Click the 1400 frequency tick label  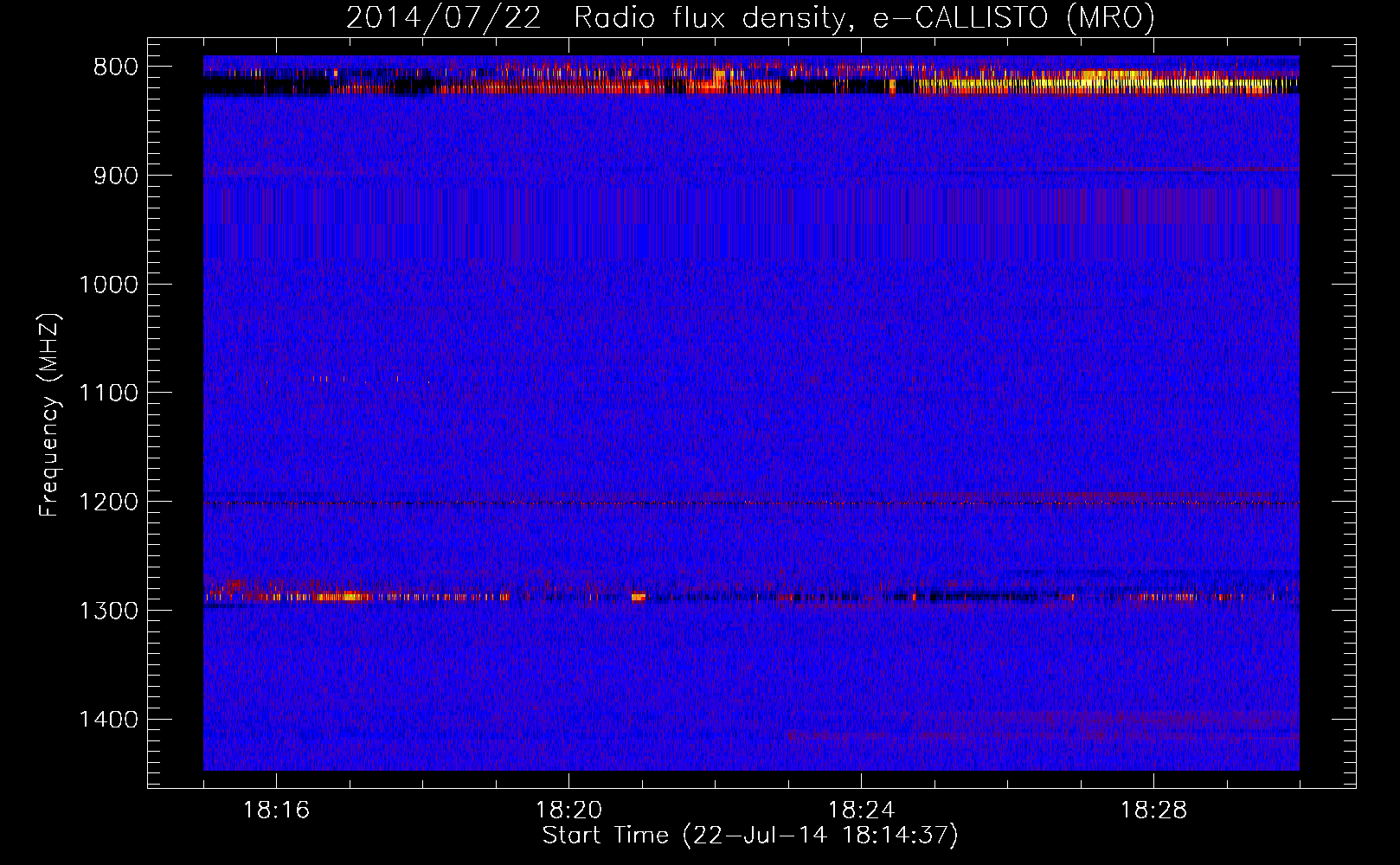point(108,720)
